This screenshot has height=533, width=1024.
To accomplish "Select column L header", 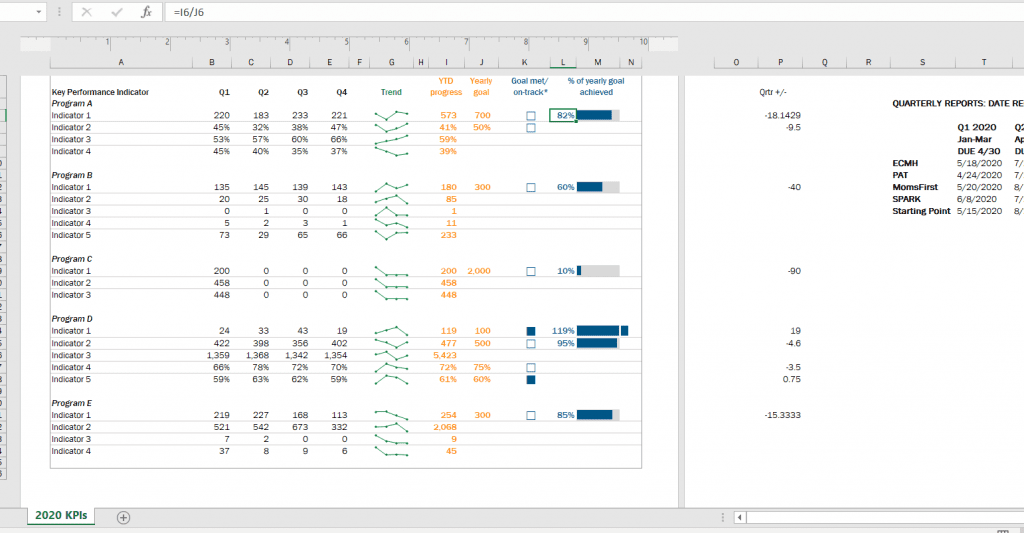I will 563,62.
